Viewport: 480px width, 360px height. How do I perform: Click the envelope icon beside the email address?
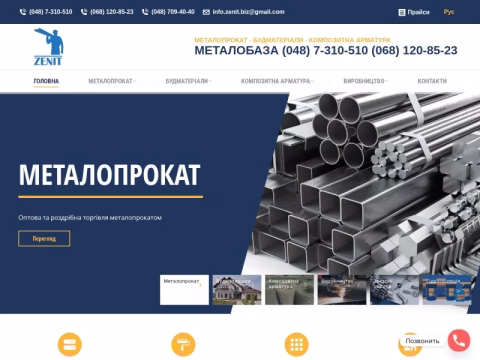pyautogui.click(x=206, y=12)
